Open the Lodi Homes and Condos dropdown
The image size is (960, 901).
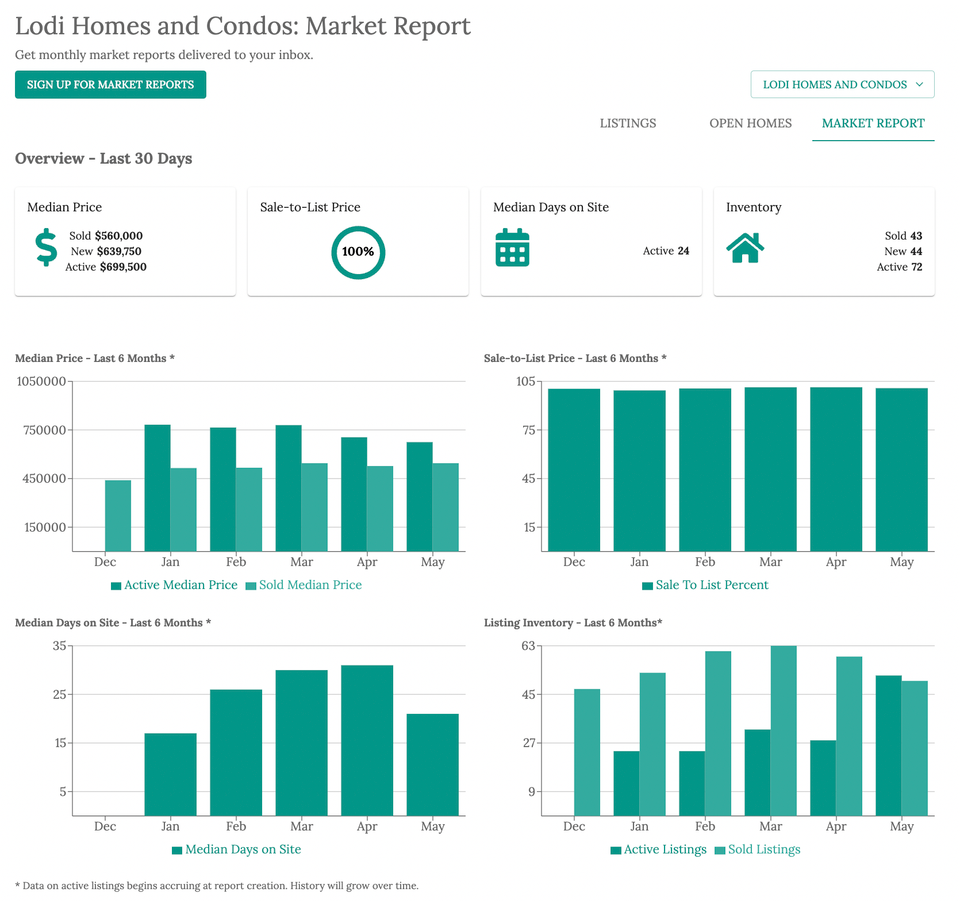(x=842, y=84)
